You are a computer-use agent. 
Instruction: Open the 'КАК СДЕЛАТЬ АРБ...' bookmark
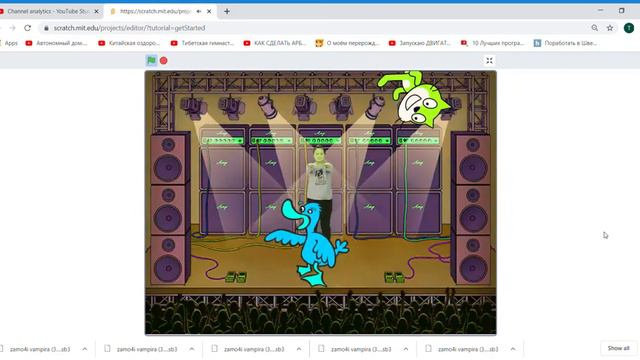[275, 43]
